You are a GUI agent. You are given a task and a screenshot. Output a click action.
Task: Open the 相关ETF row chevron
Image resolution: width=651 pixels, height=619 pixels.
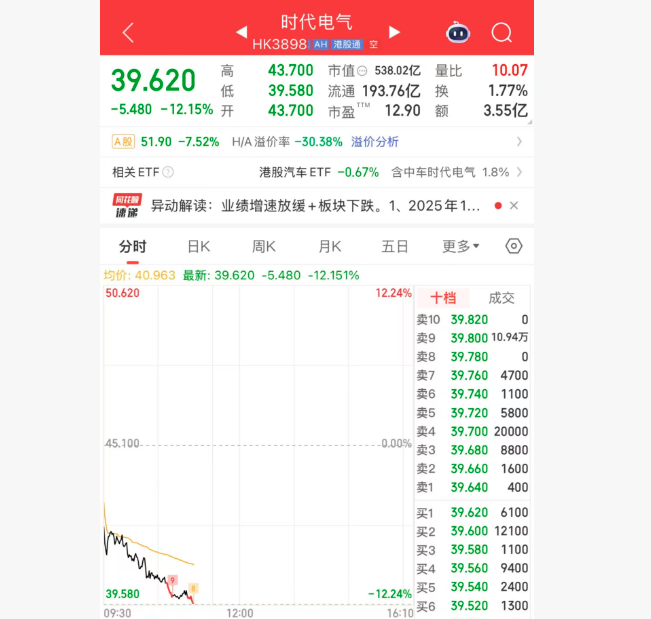519,172
